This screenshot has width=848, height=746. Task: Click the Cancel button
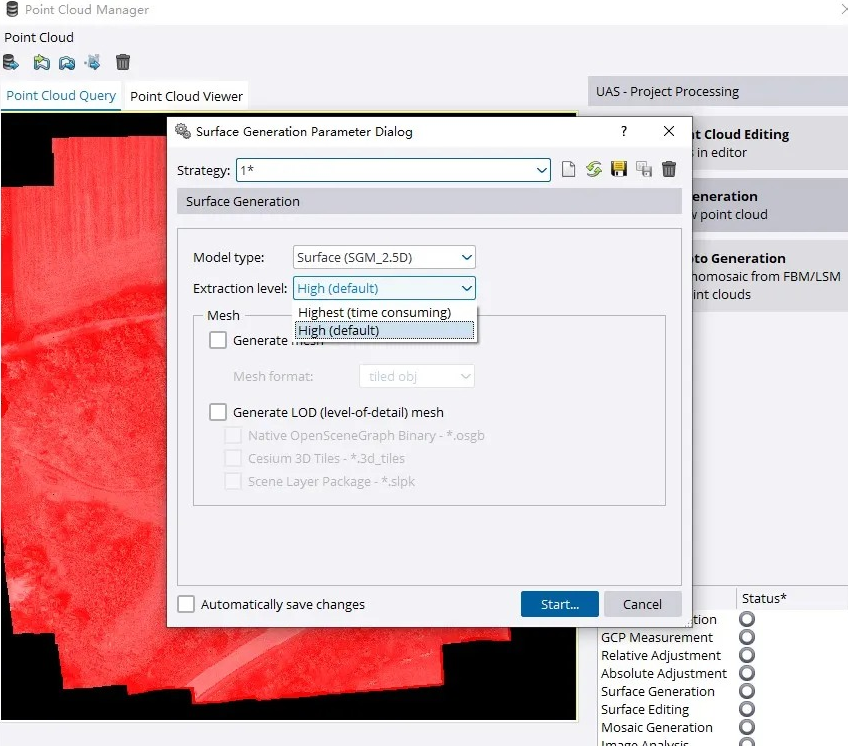point(642,604)
